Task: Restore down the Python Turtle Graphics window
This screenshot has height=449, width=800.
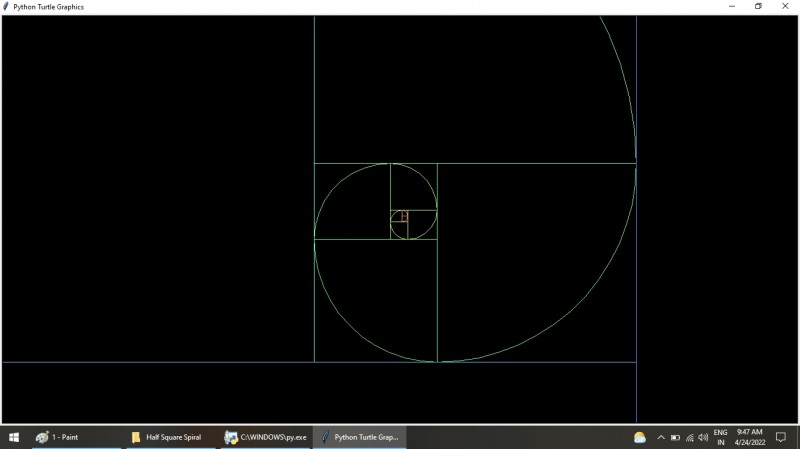Action: click(x=758, y=7)
